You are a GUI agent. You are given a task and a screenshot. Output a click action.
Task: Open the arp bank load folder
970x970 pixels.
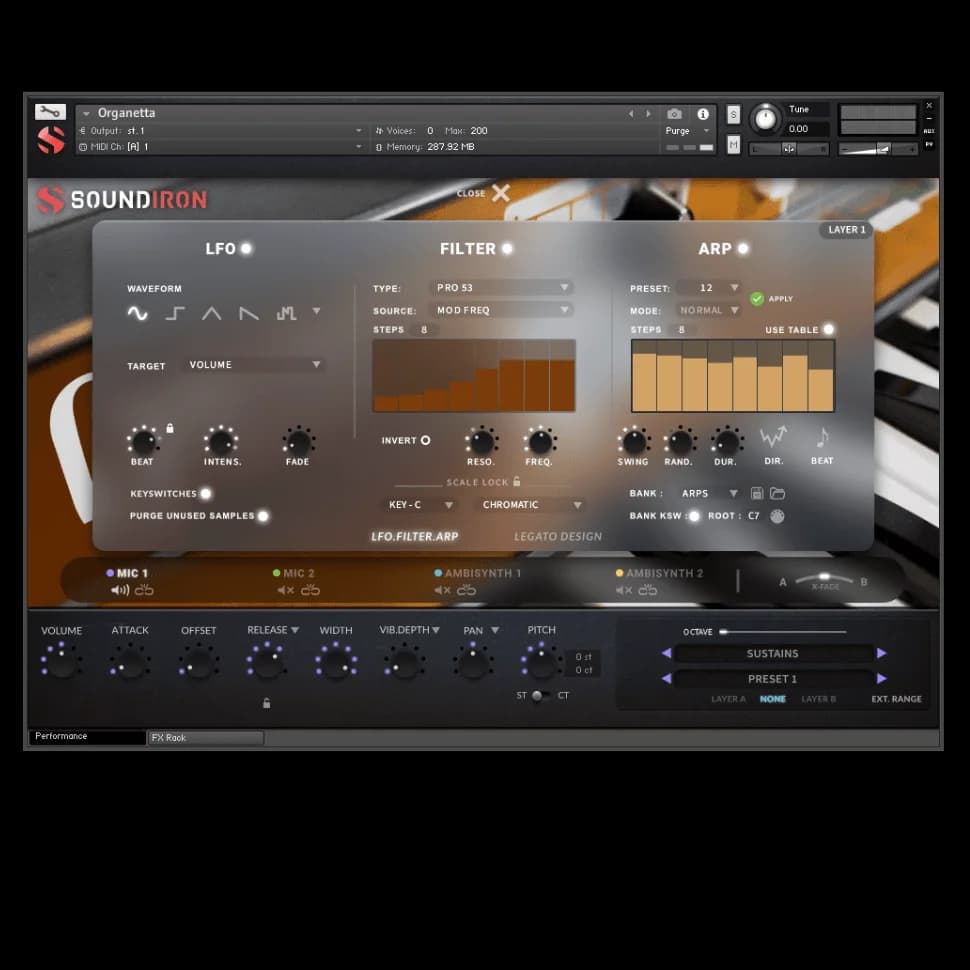[777, 493]
